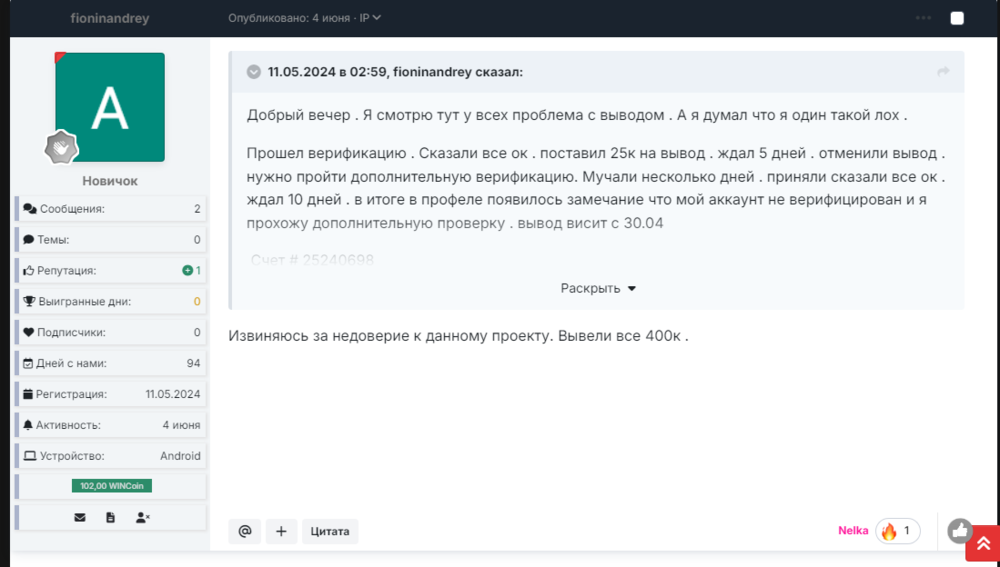1000x567 pixels.
Task: Open the three-dots post options menu
Action: point(923,18)
